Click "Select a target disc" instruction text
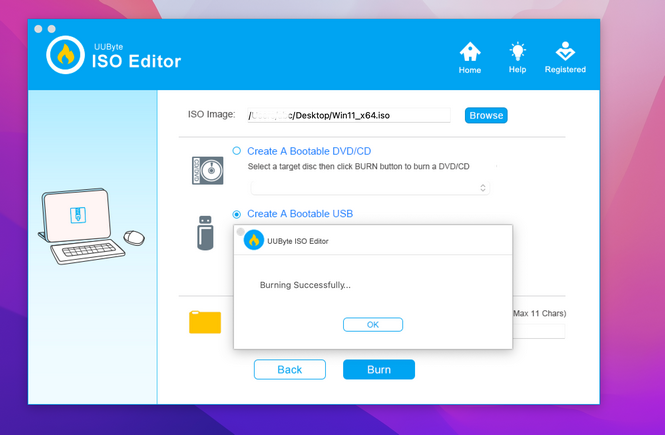Image resolution: width=665 pixels, height=435 pixels. pos(358,166)
